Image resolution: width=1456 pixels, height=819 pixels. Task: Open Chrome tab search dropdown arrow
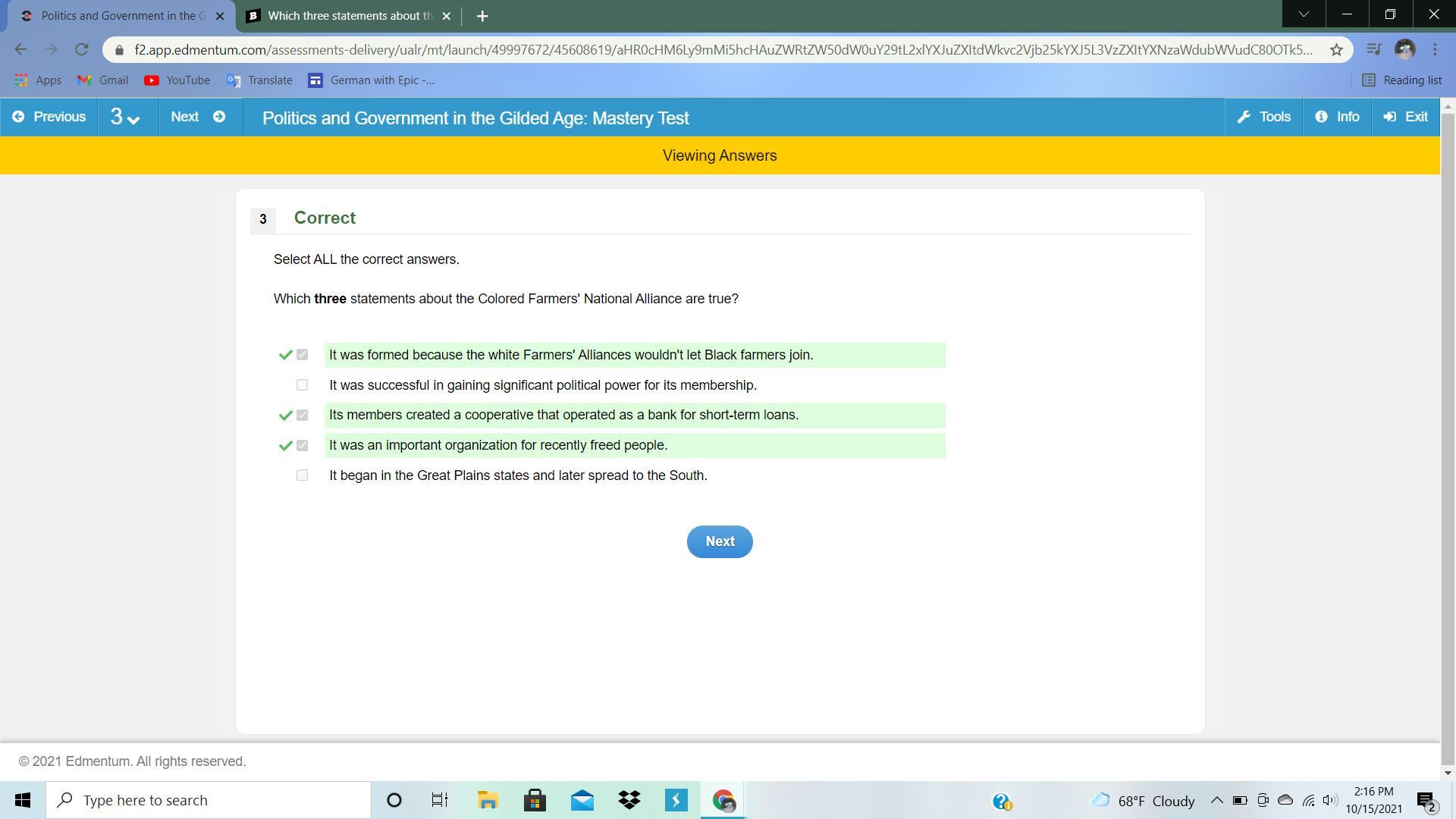coord(1303,14)
